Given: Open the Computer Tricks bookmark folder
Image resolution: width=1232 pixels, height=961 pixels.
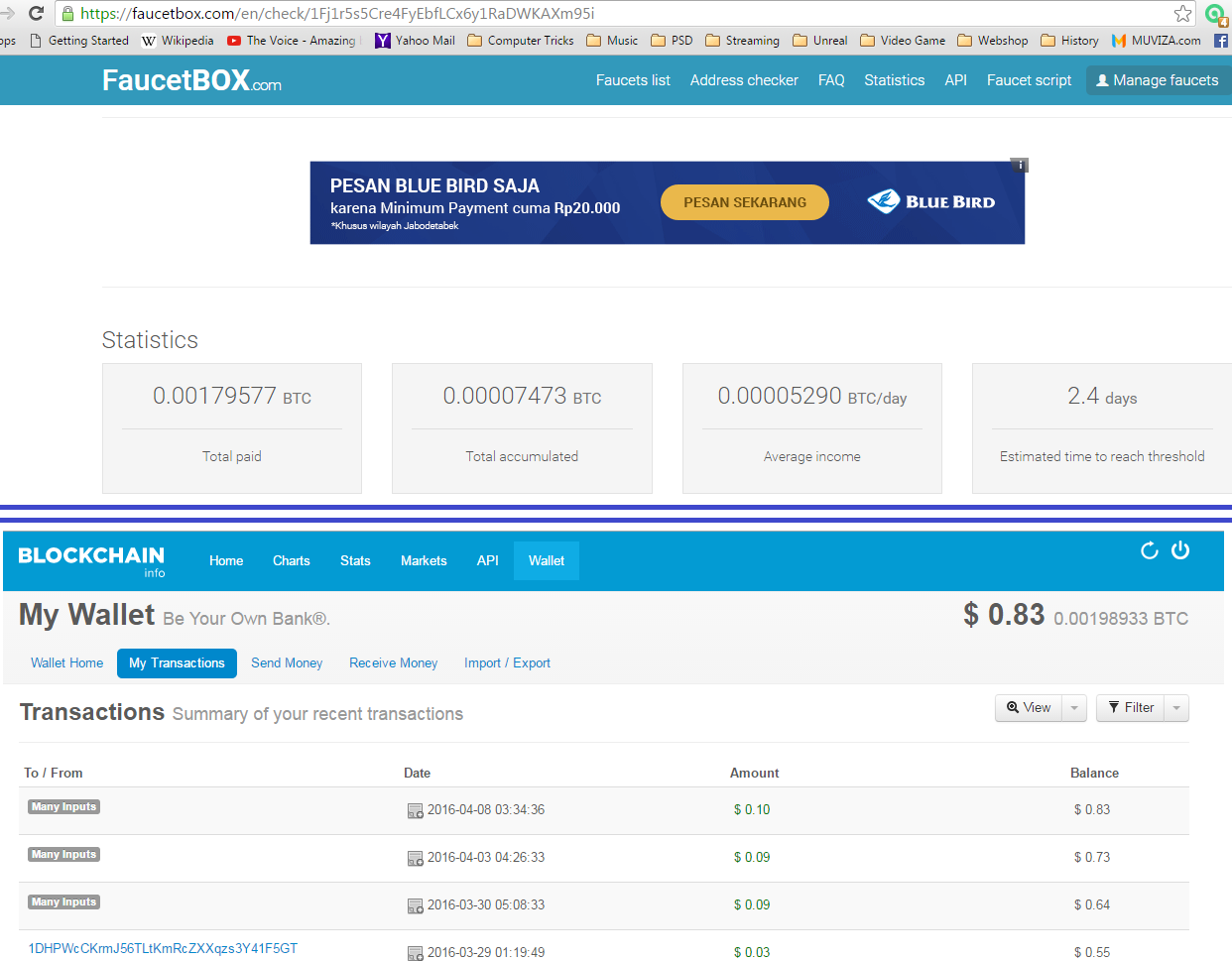Looking at the screenshot, I should [521, 41].
